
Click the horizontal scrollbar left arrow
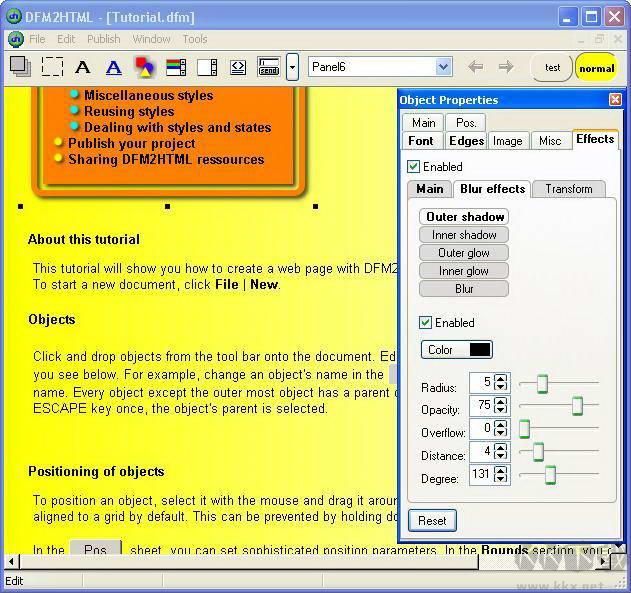coord(11,561)
